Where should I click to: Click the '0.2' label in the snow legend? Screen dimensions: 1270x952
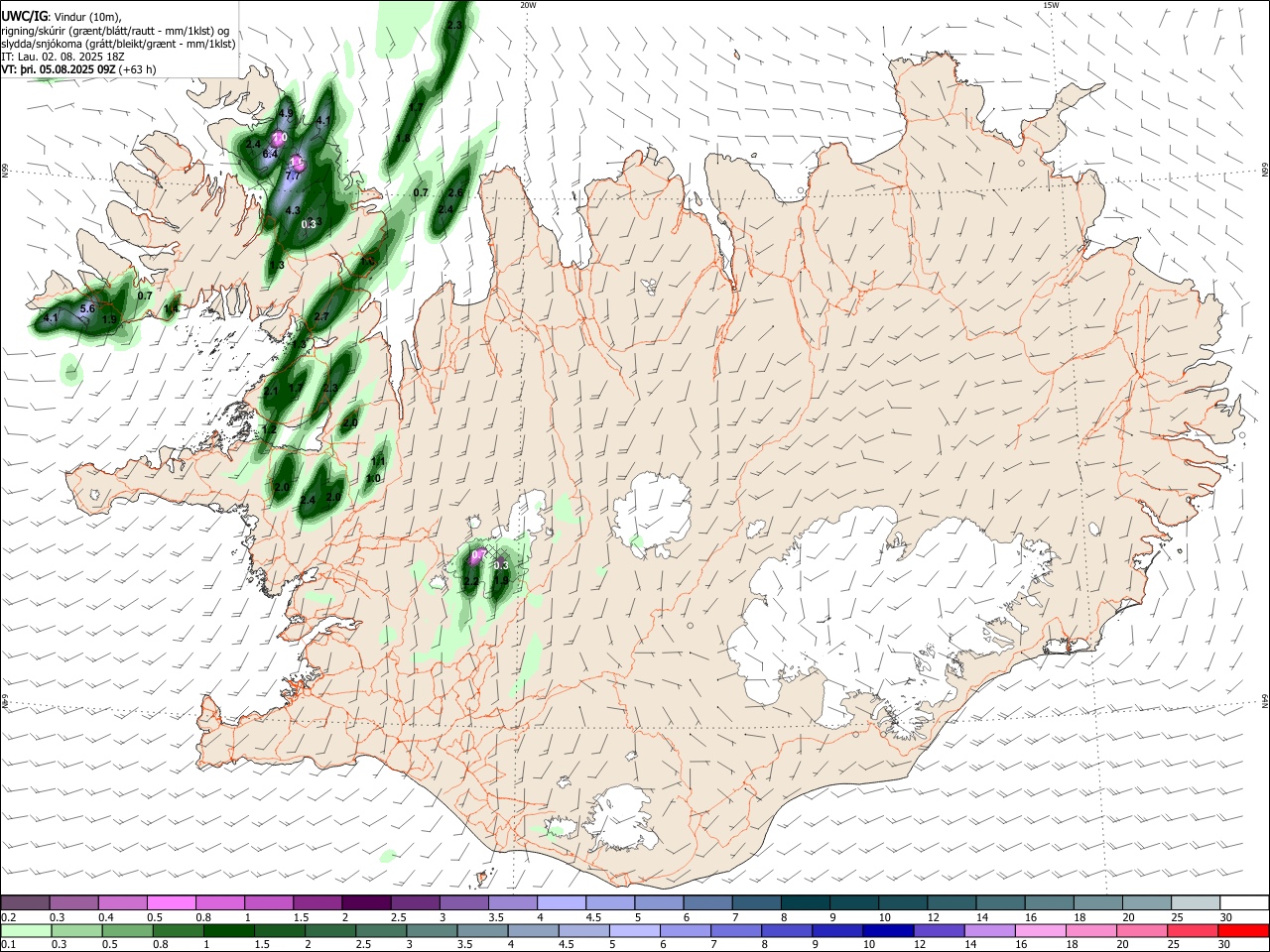coord(8,917)
